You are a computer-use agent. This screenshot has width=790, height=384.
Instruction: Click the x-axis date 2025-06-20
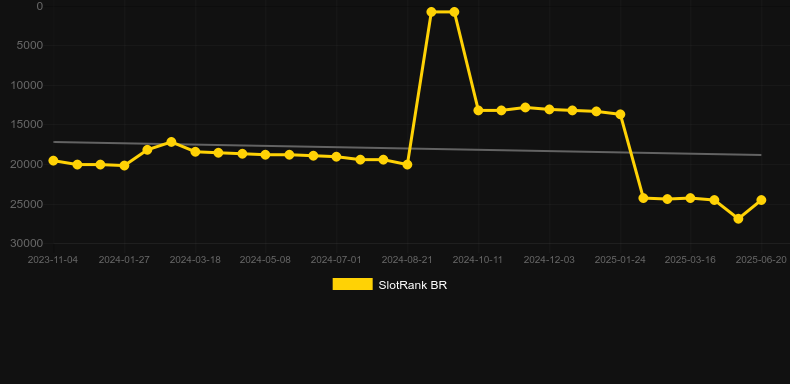tap(761, 260)
